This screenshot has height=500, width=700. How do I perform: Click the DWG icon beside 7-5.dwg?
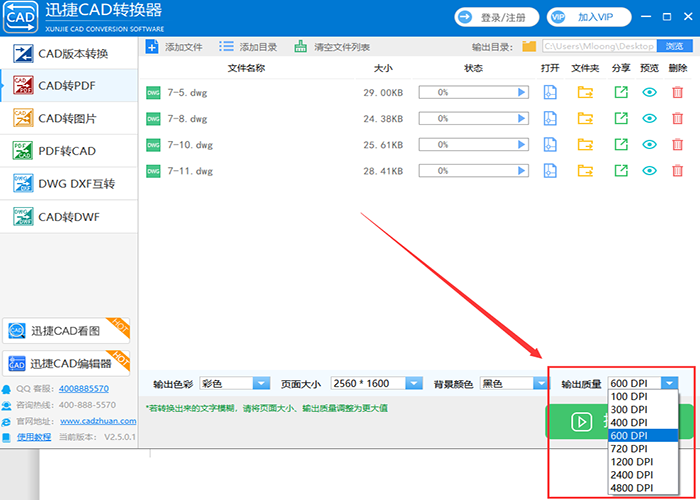pyautogui.click(x=153, y=93)
